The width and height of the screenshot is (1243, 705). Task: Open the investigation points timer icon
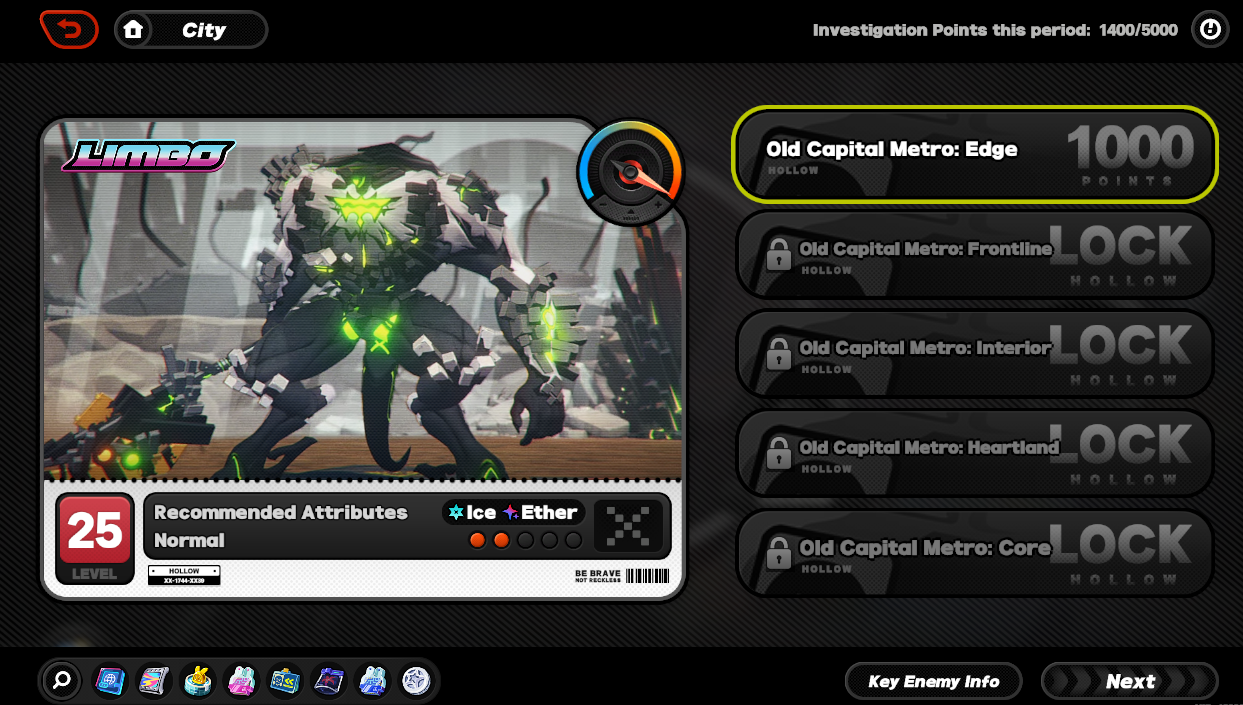tap(1210, 30)
